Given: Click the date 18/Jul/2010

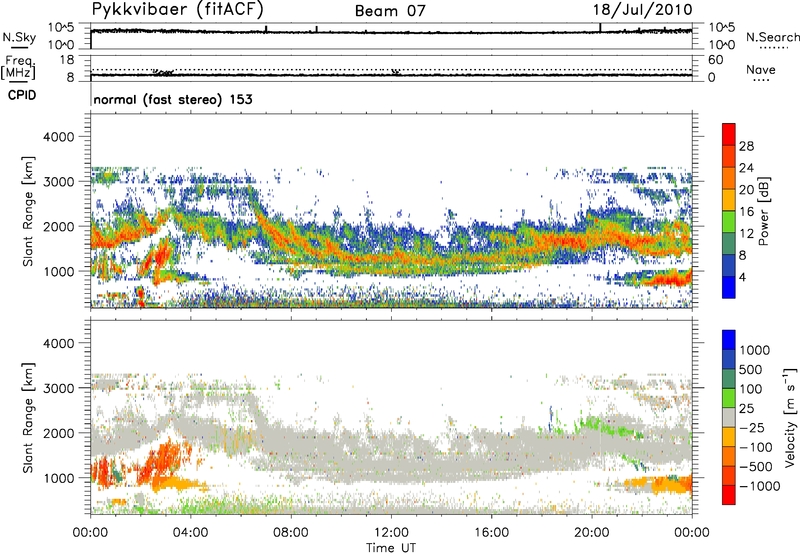Looking at the screenshot, I should [642, 10].
